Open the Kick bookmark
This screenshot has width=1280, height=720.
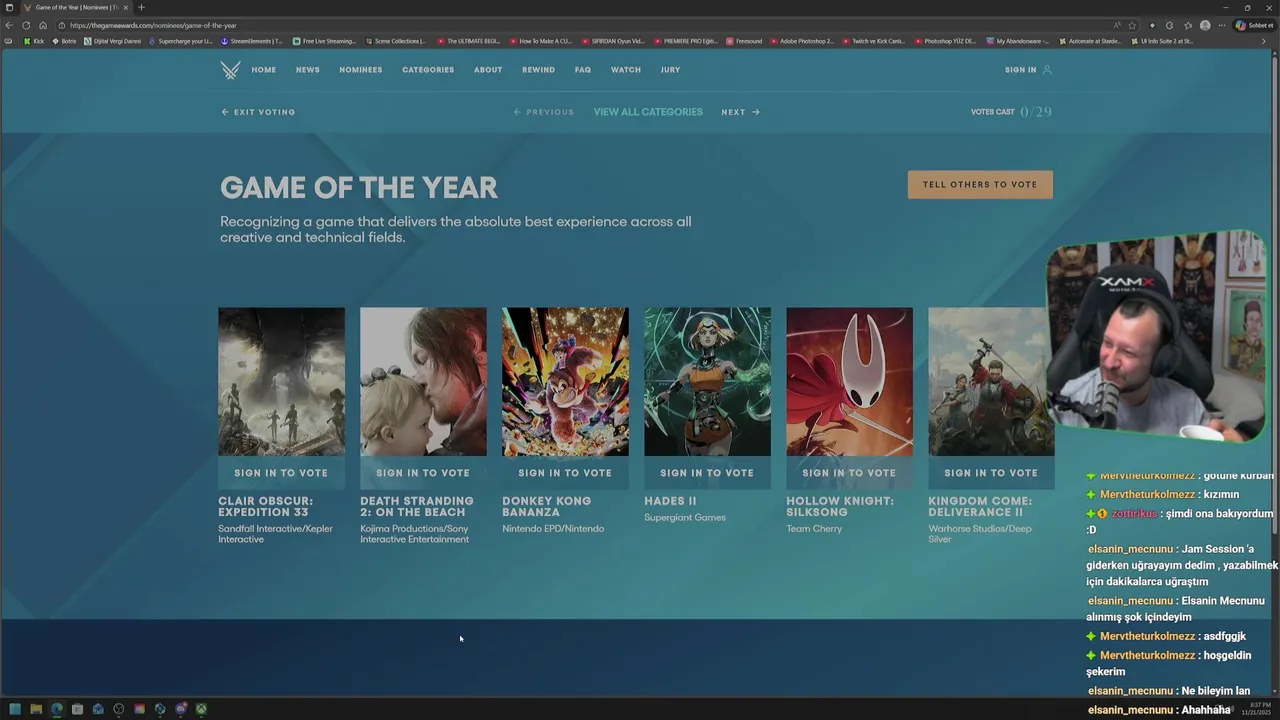coord(34,41)
